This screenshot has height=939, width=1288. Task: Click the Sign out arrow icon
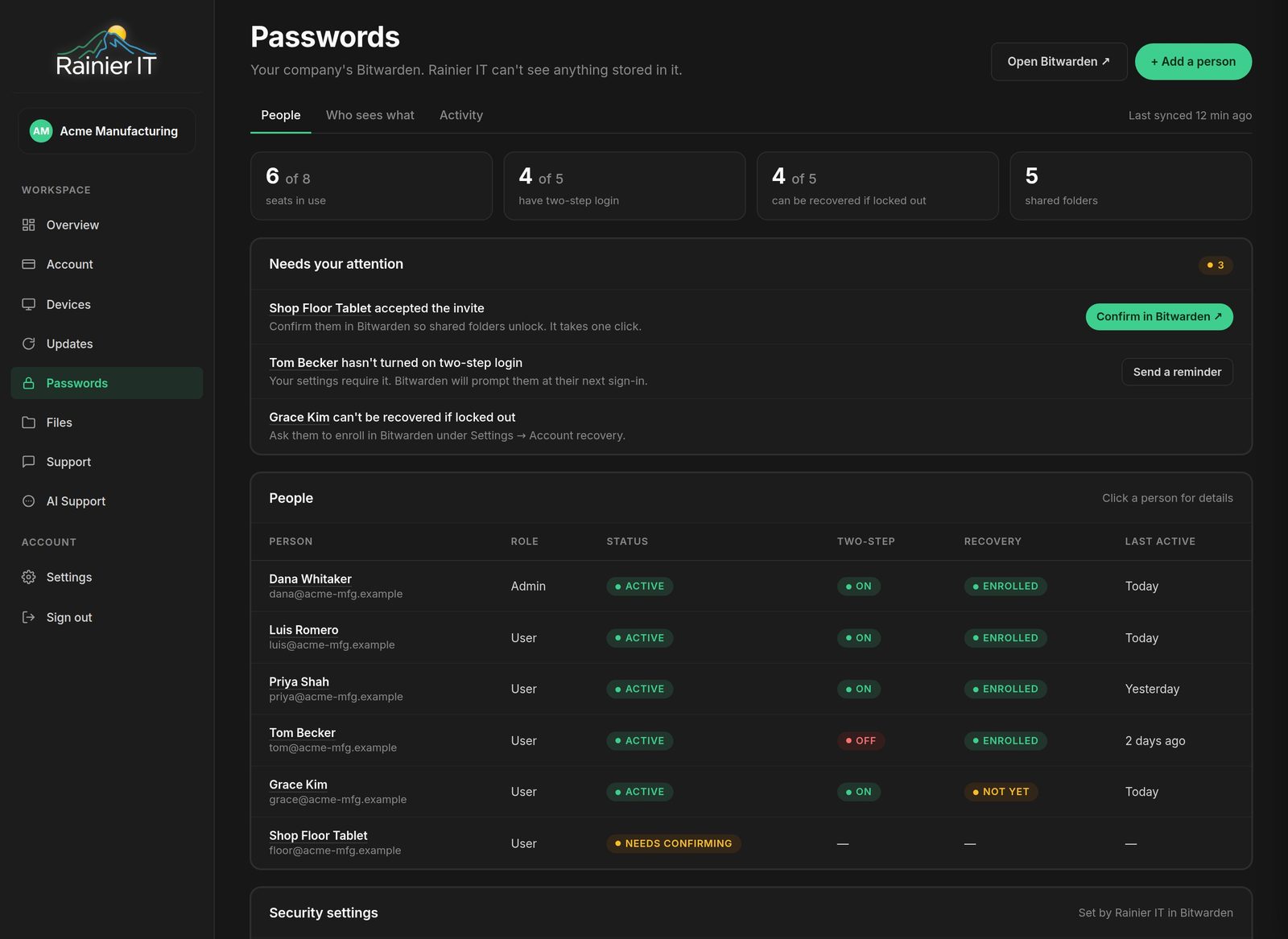click(x=29, y=617)
